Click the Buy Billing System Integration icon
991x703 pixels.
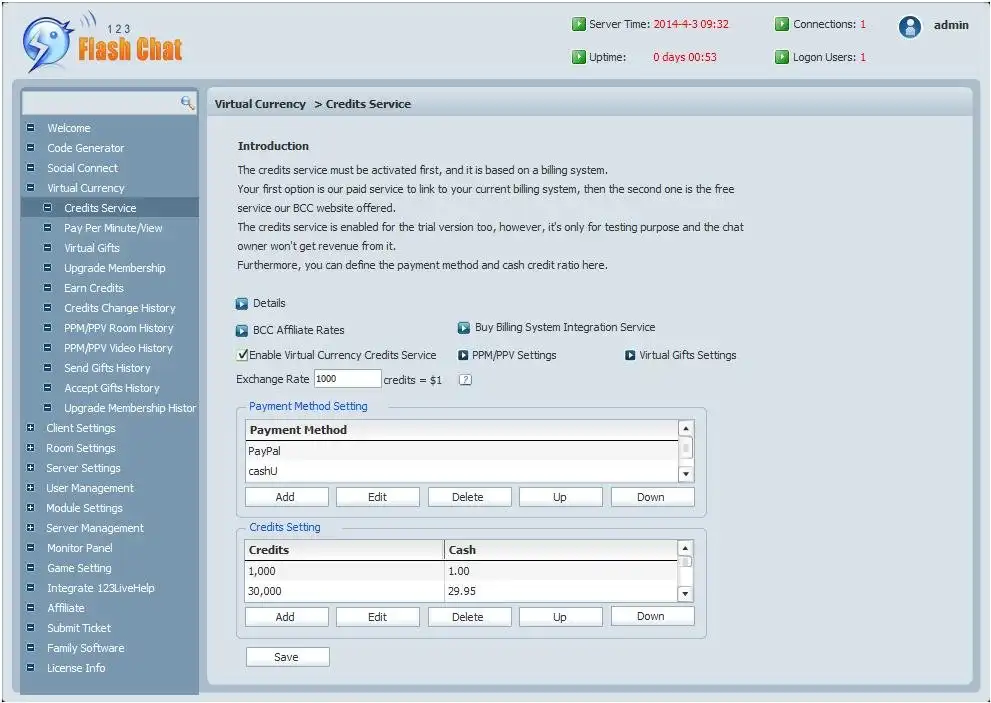pyautogui.click(x=463, y=327)
